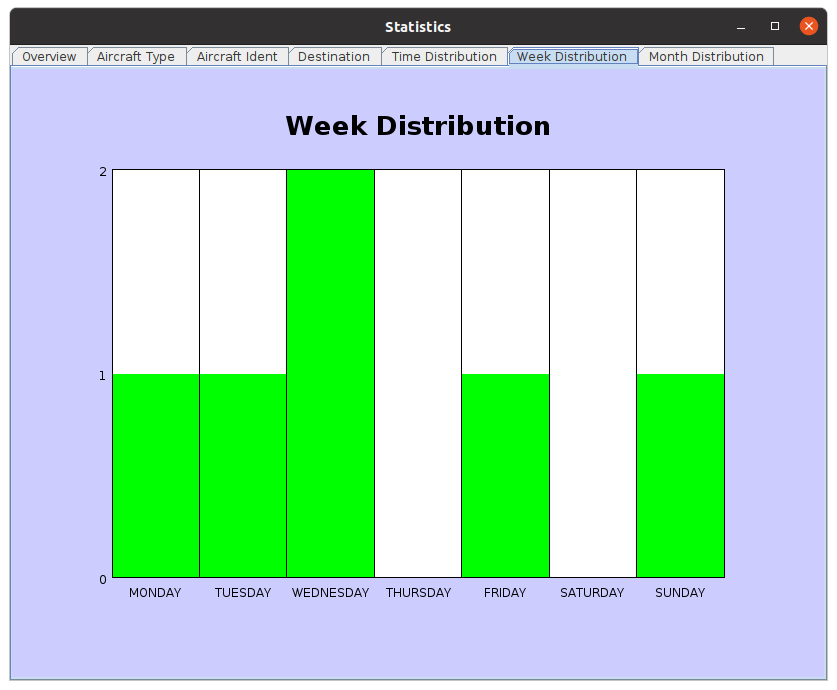Switch to the Aircraft Type tab
The height and width of the screenshot is (690, 837).
click(x=136, y=57)
